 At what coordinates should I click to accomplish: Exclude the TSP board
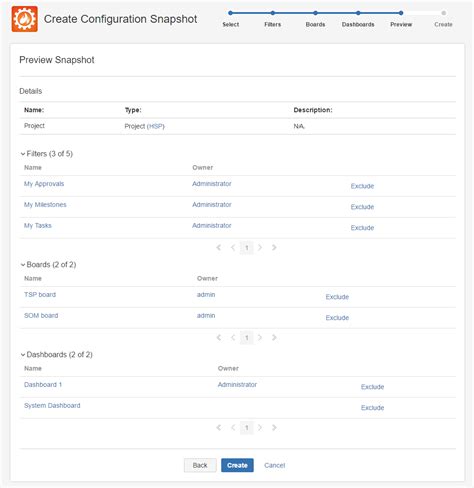pos(337,297)
